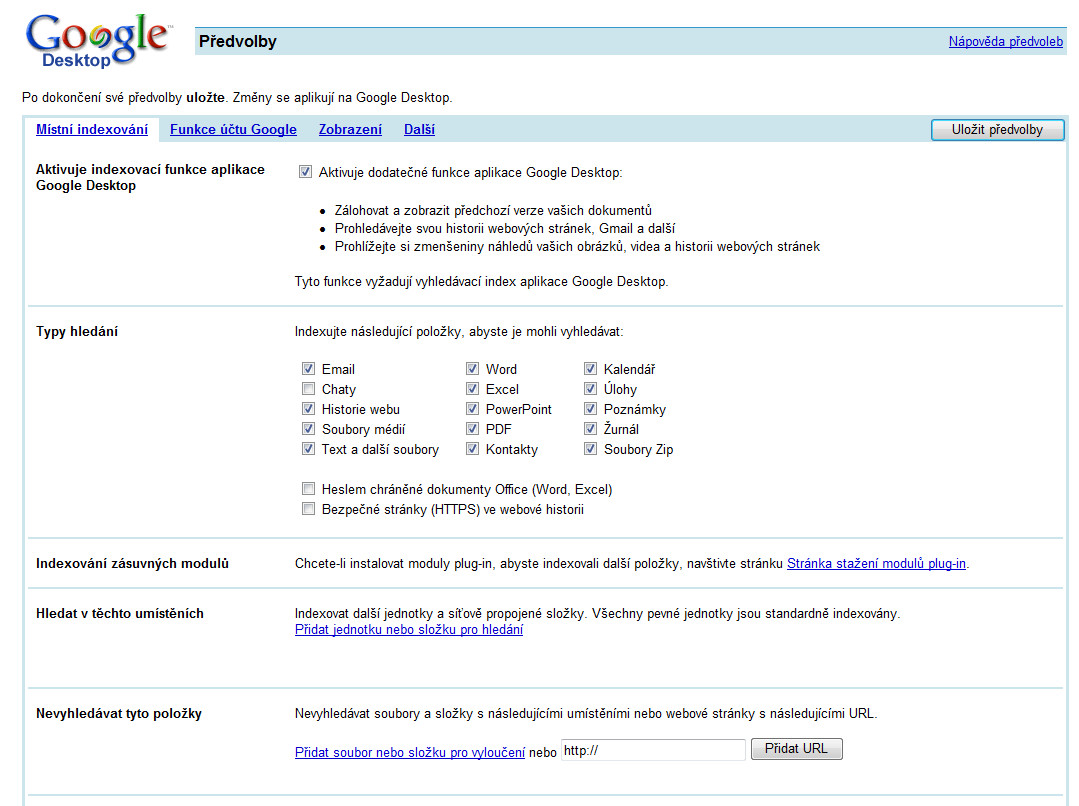This screenshot has width=1079, height=806.
Task: Toggle Aktivuje dodatečné funkce checkbox
Action: [x=306, y=171]
